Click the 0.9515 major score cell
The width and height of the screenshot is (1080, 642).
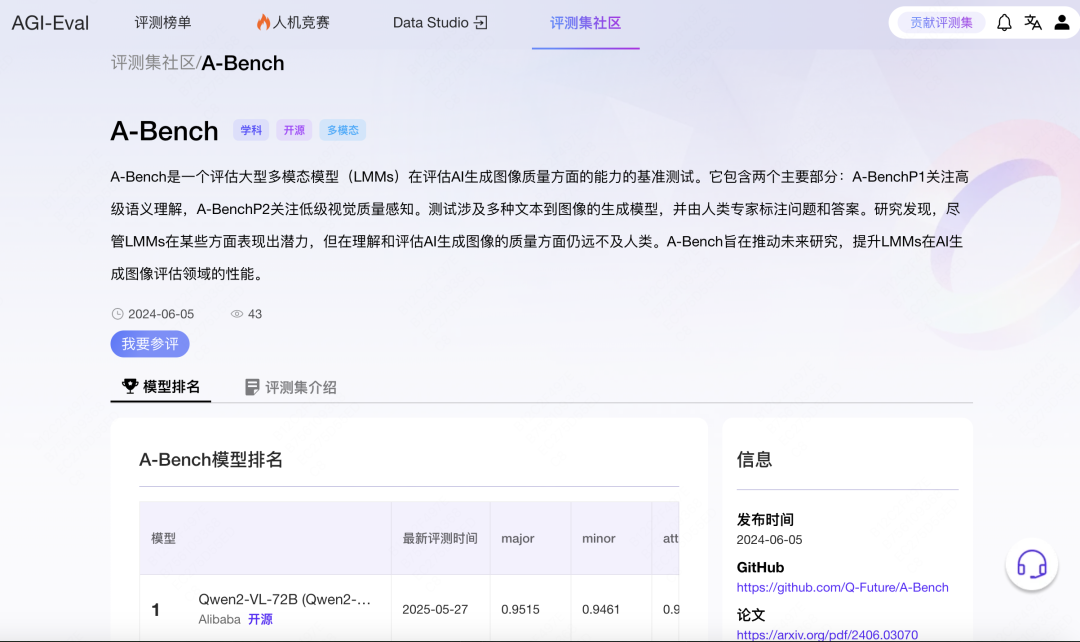[520, 610]
